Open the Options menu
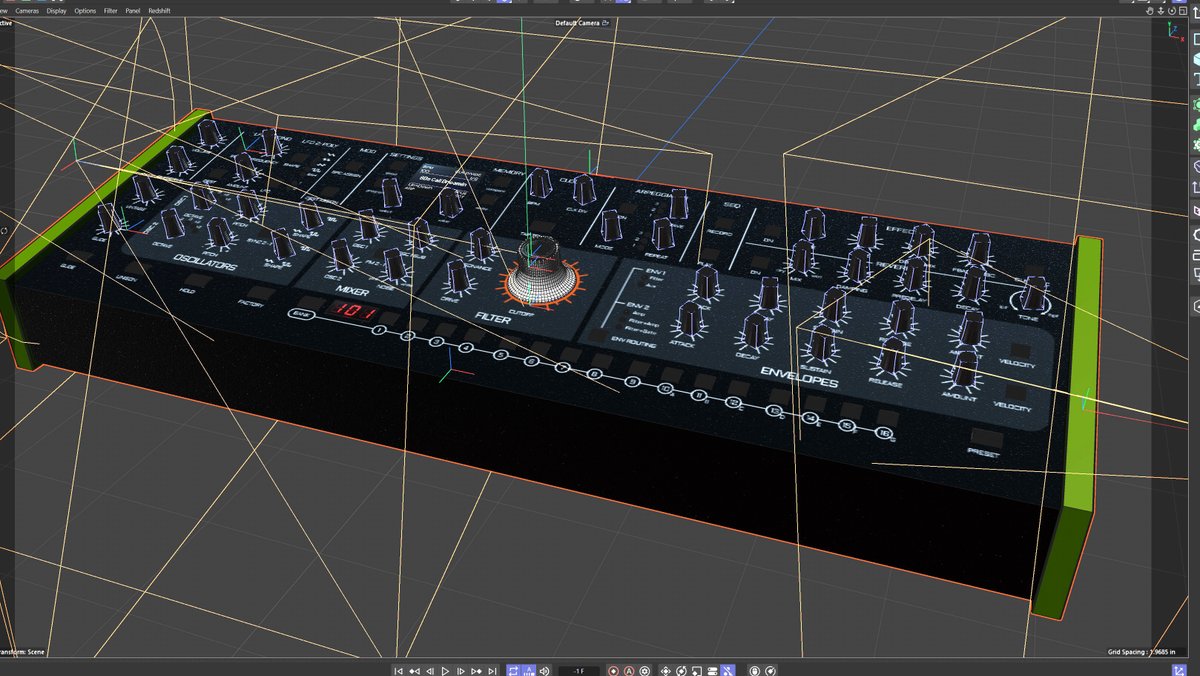 (x=84, y=10)
